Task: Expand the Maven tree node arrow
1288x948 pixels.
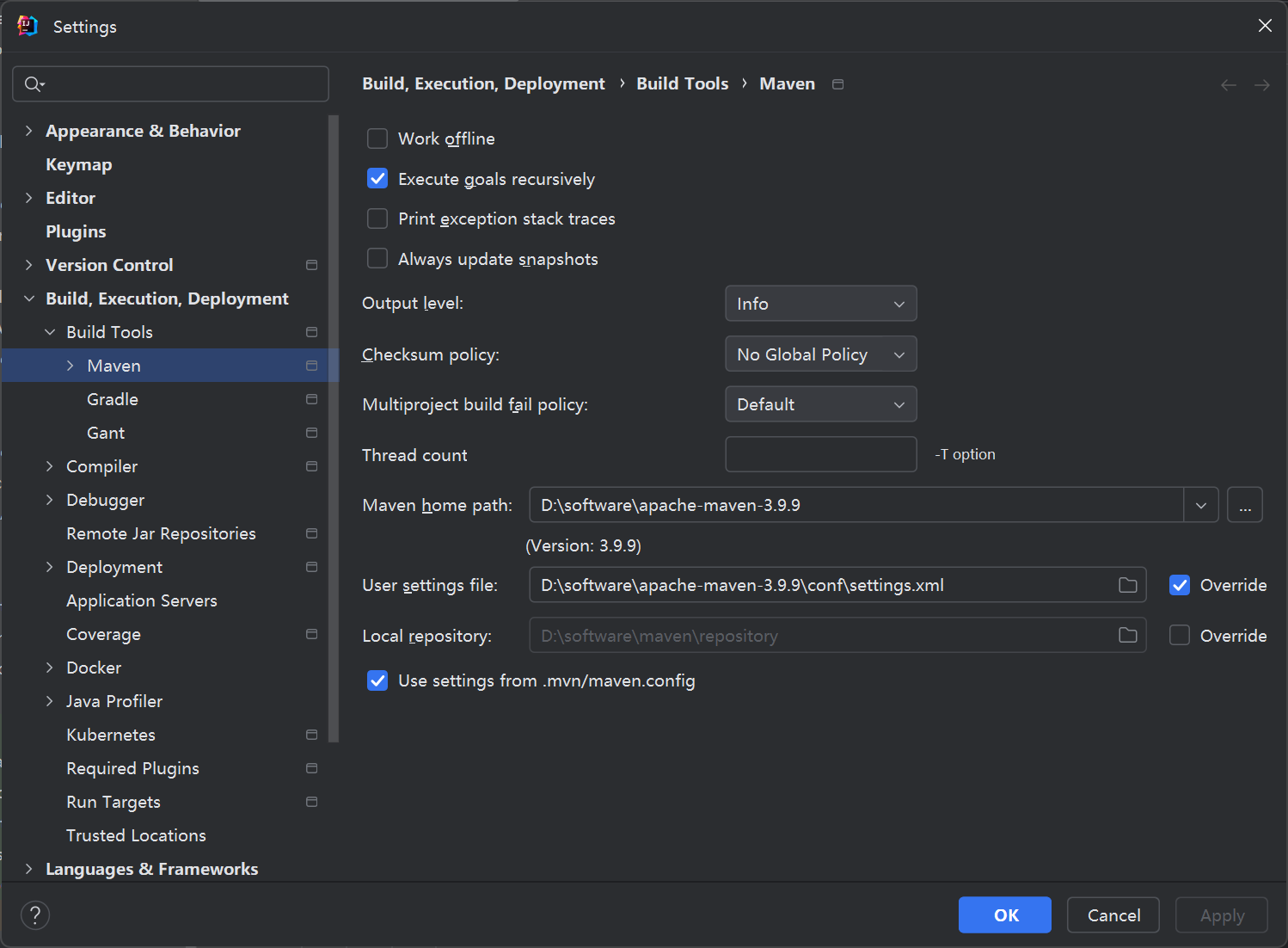Action: (x=71, y=366)
